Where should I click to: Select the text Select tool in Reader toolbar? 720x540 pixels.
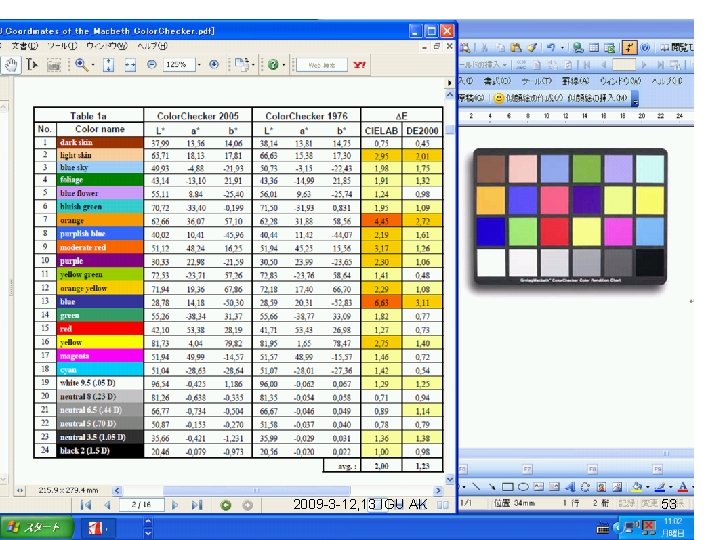pyautogui.click(x=32, y=65)
